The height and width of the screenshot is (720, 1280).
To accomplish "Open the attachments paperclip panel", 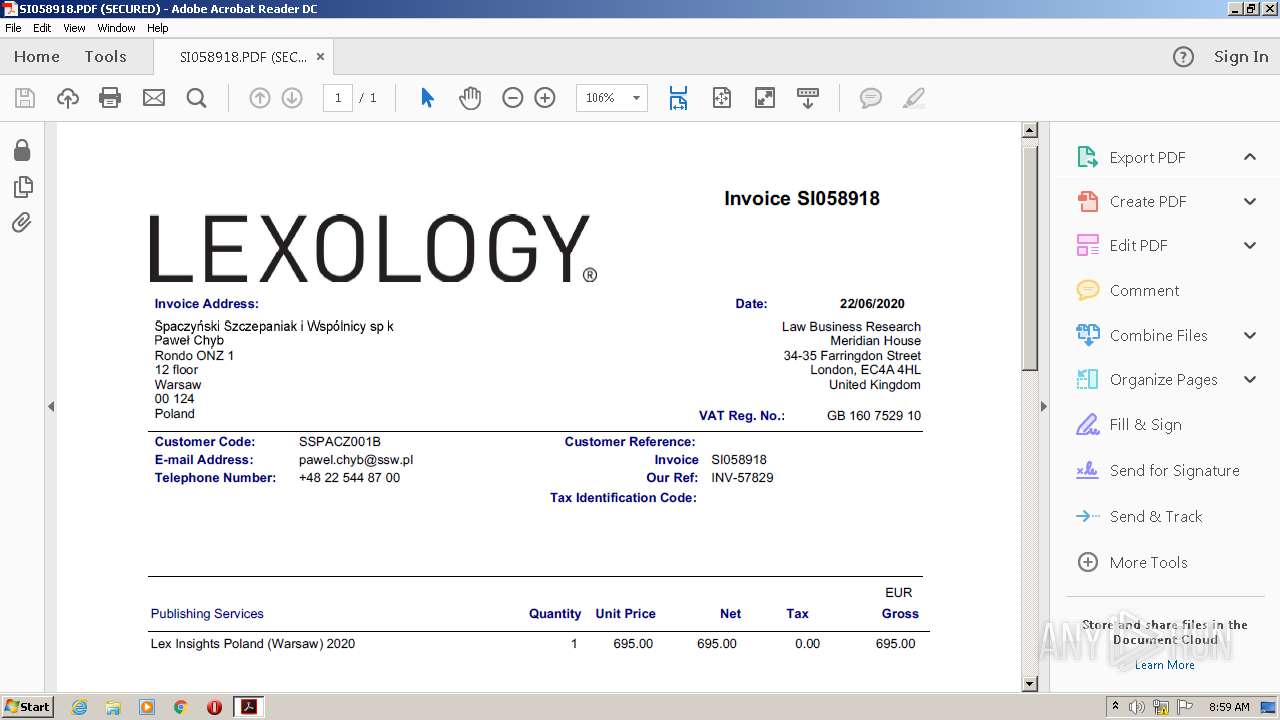I will [x=22, y=222].
